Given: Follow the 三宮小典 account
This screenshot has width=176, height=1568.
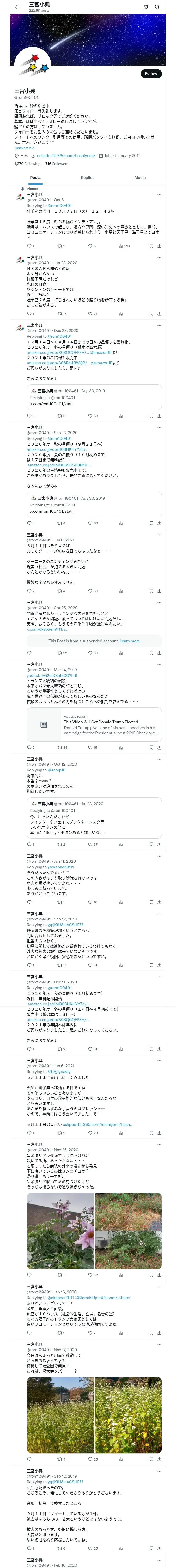Looking at the screenshot, I should [x=151, y=74].
